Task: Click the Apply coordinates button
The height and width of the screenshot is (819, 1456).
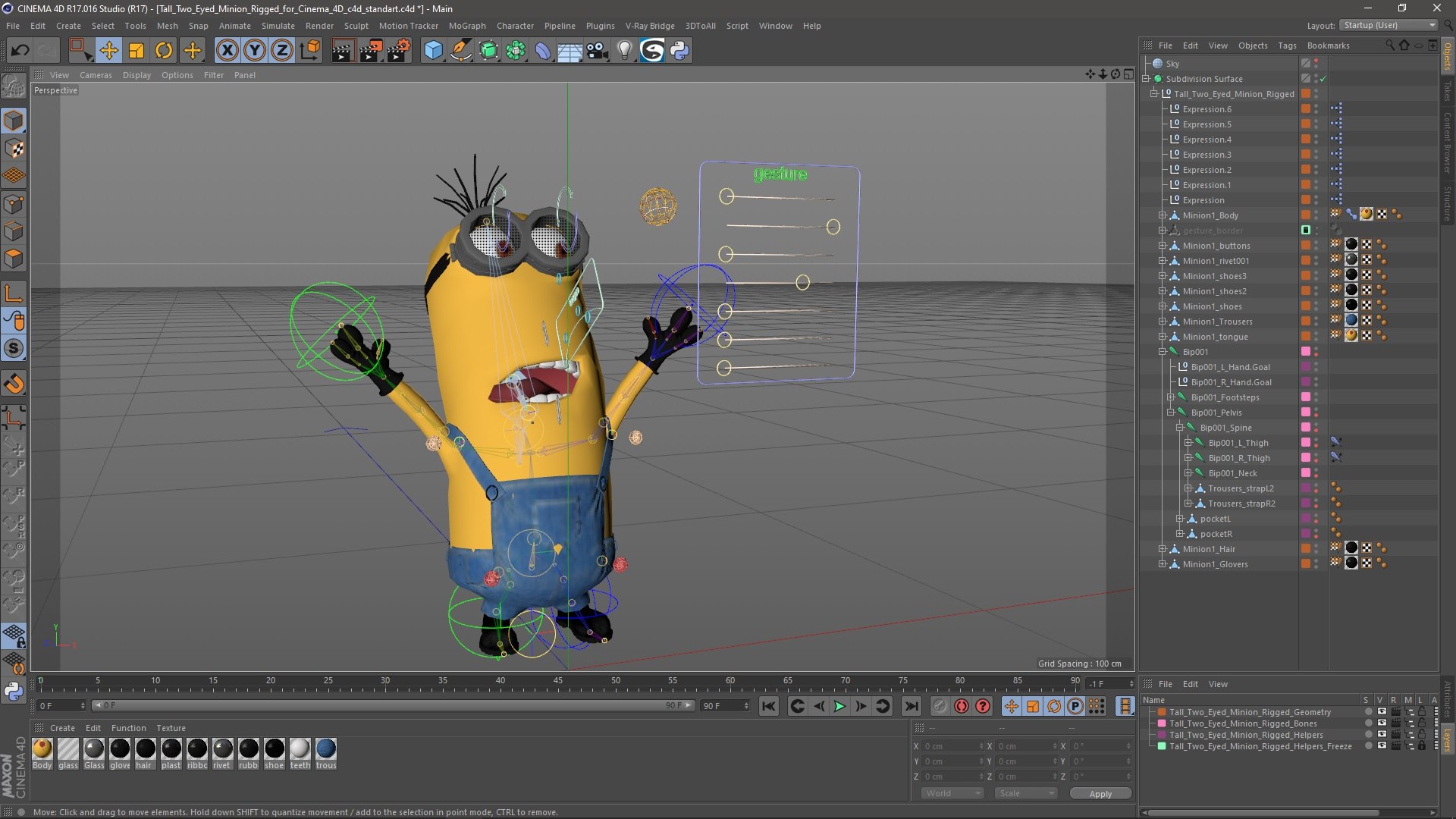Action: point(1100,794)
